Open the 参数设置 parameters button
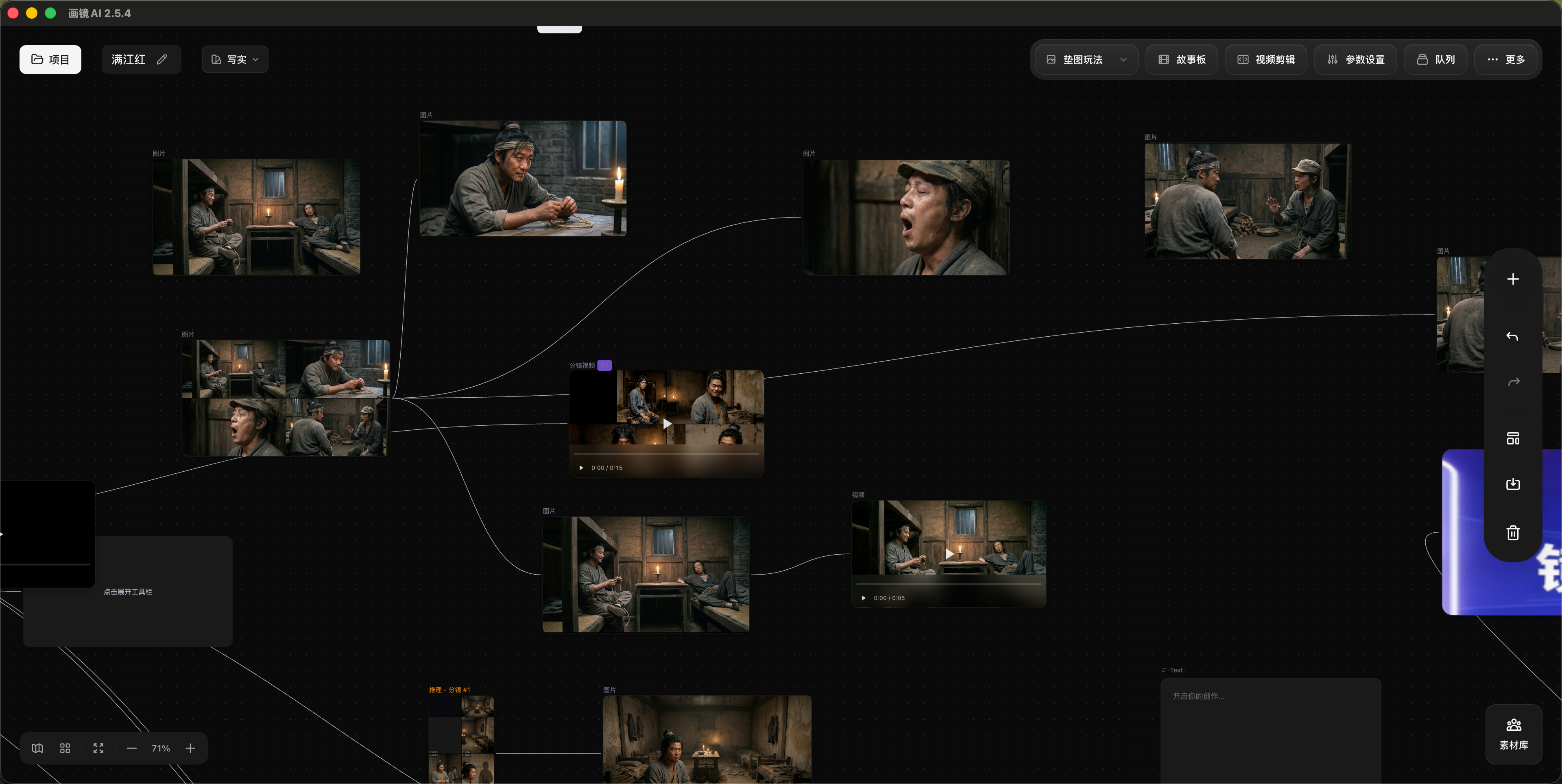The width and height of the screenshot is (1562, 784). tap(1356, 59)
